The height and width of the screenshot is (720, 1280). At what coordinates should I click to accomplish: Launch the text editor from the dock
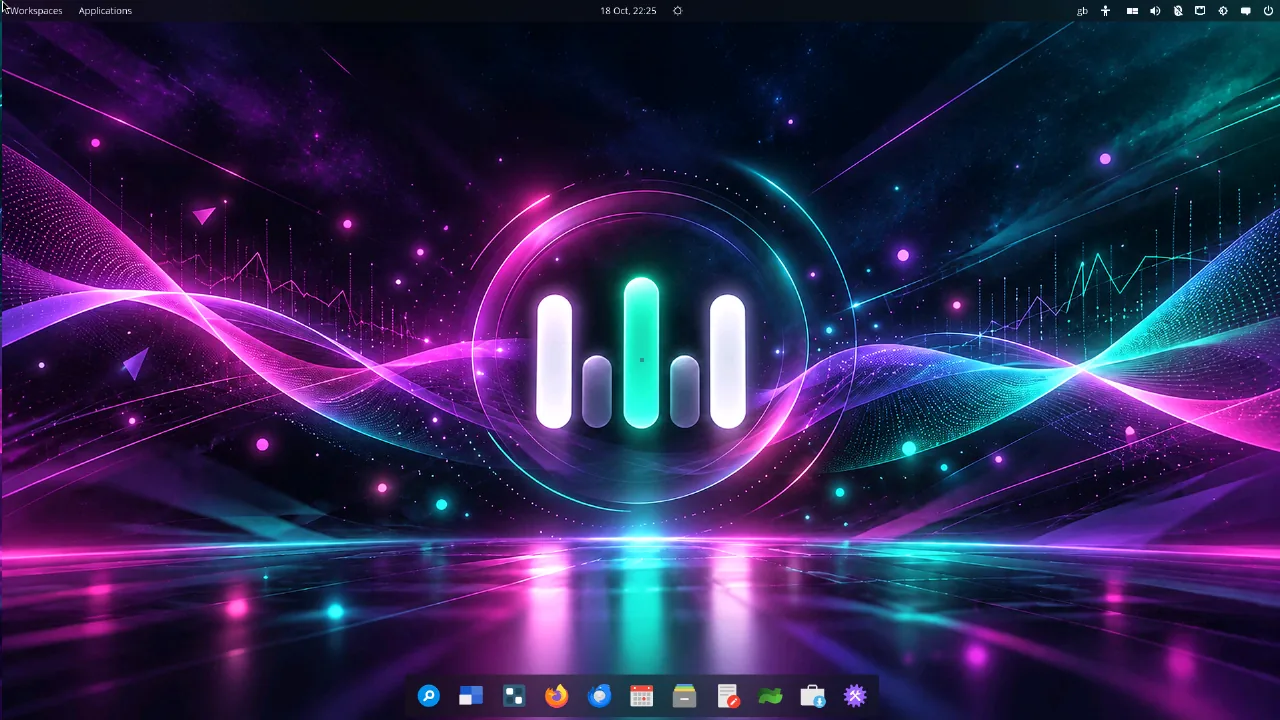coord(727,696)
